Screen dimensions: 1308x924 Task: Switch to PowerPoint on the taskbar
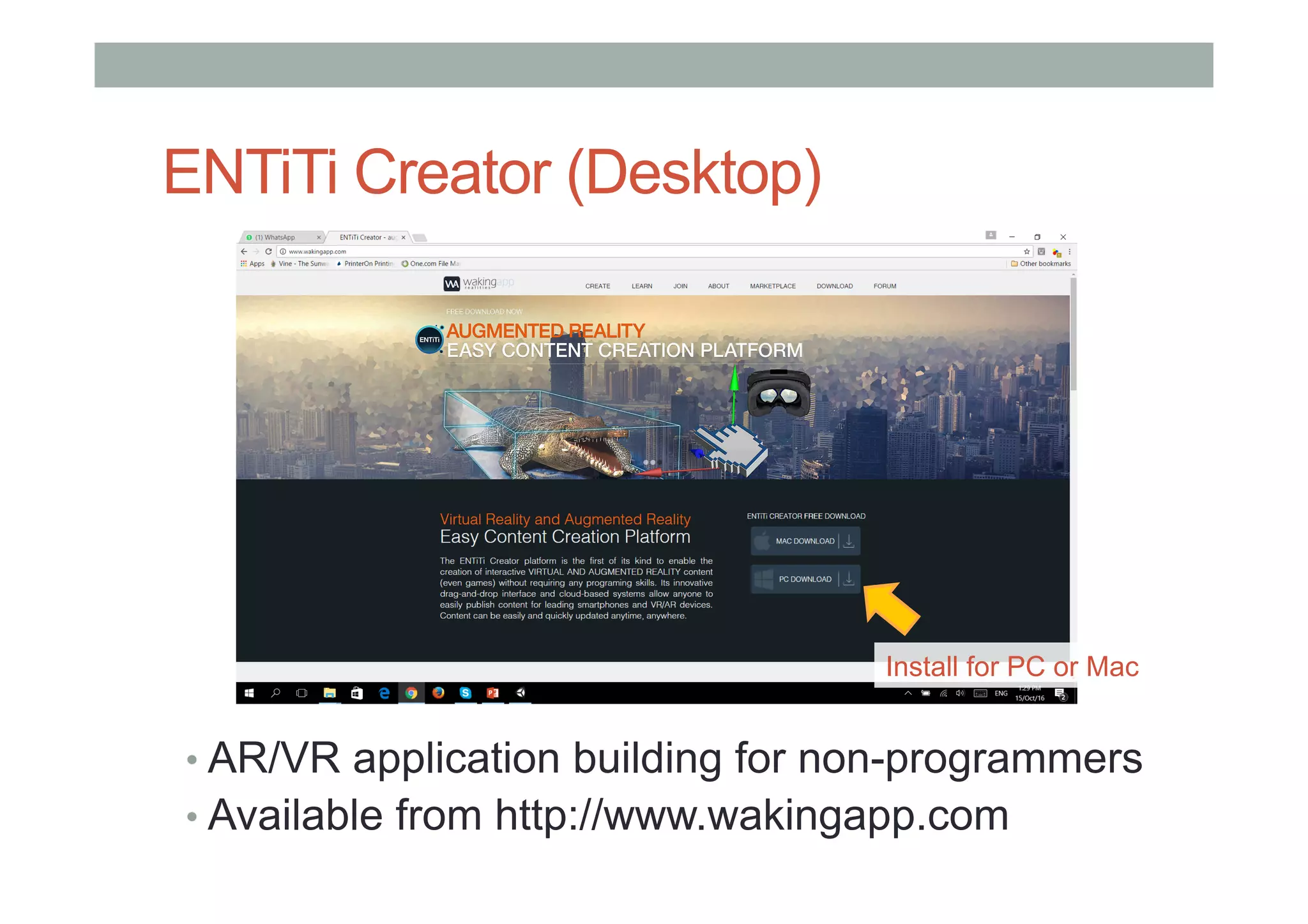[x=492, y=693]
